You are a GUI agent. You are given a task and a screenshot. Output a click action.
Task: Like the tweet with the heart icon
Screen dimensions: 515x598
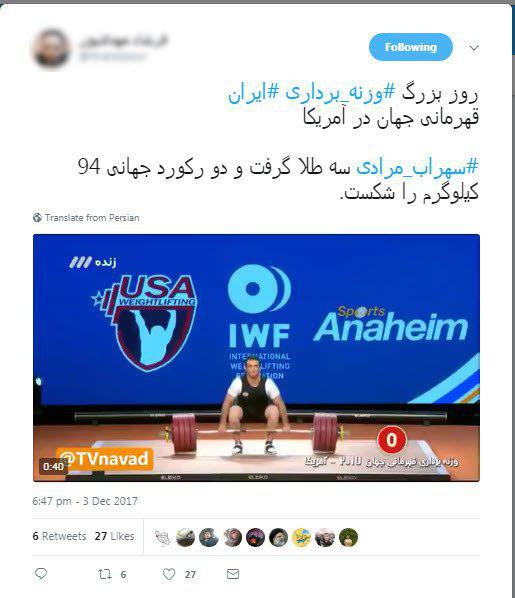[x=169, y=574]
